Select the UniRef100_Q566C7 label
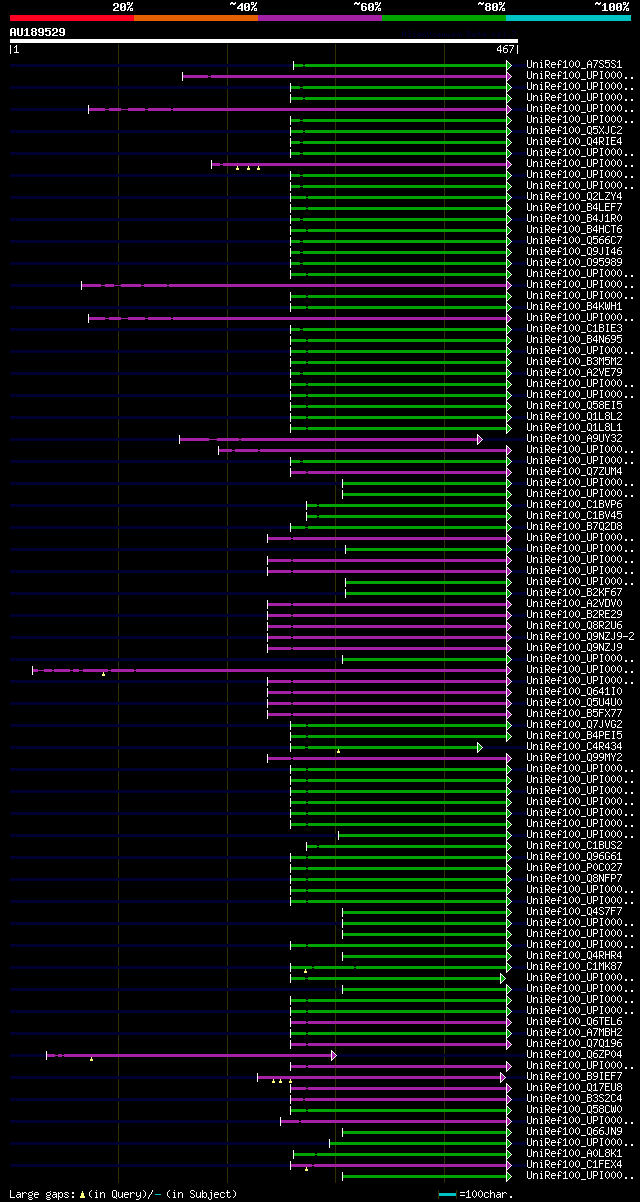 point(574,240)
